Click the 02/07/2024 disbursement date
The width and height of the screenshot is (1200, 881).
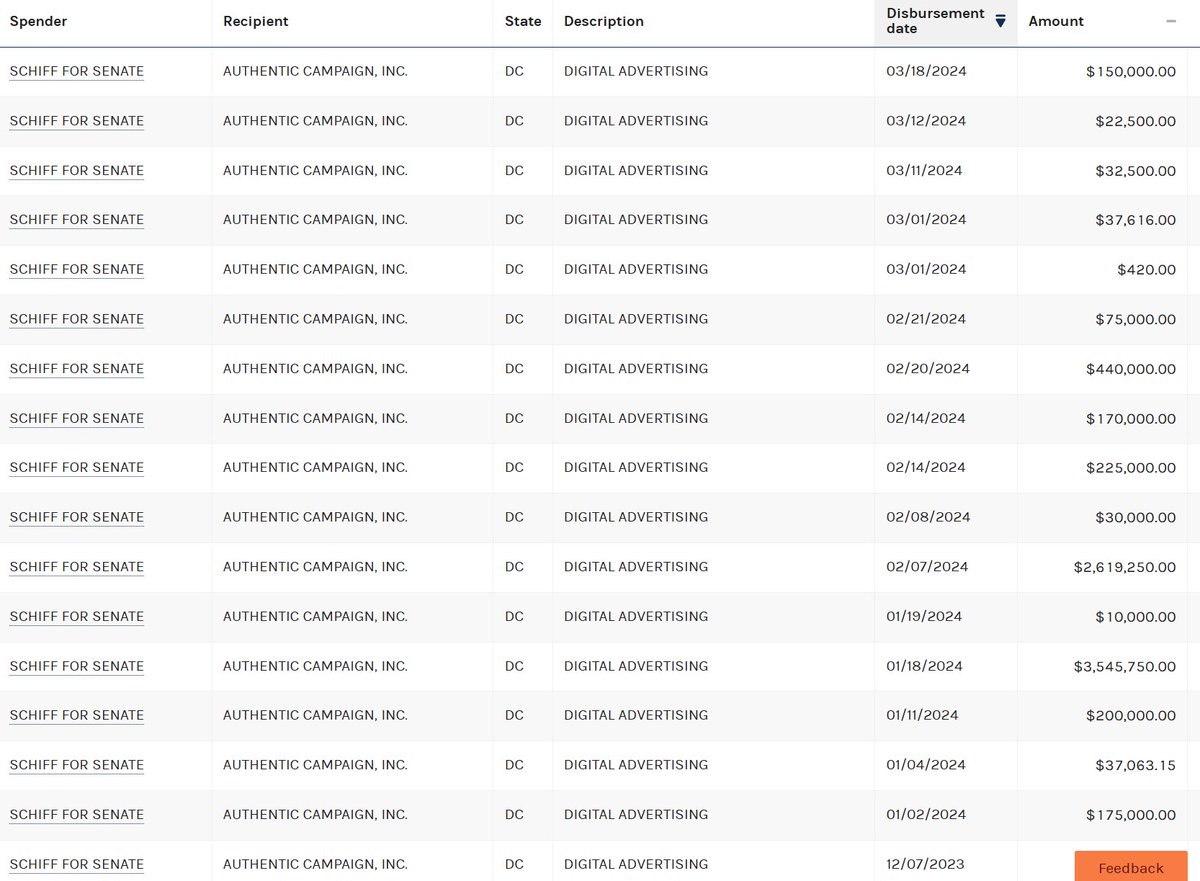[x=927, y=567]
